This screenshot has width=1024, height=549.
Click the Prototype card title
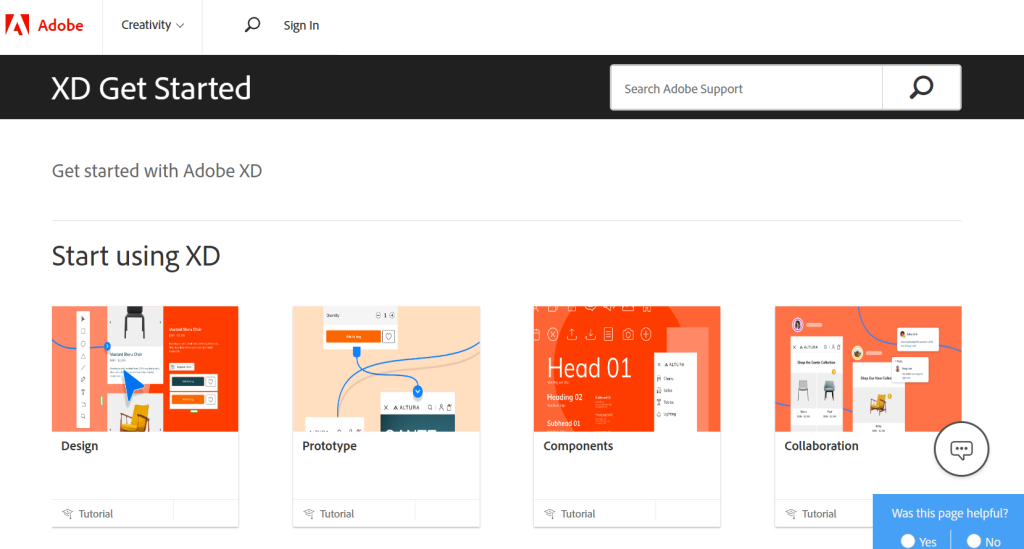[329, 446]
